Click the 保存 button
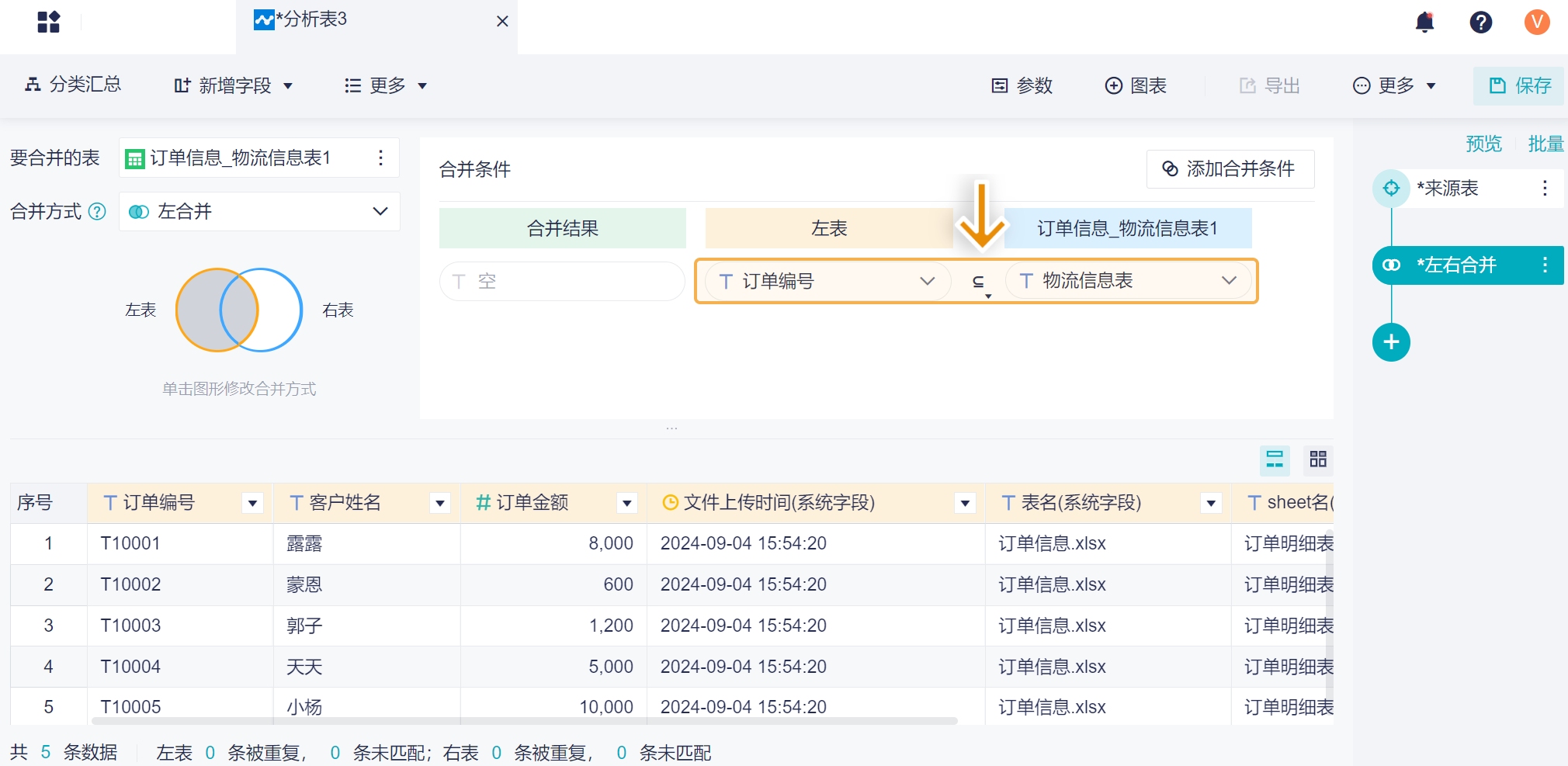This screenshot has height=766, width=1568. pos(1519,85)
